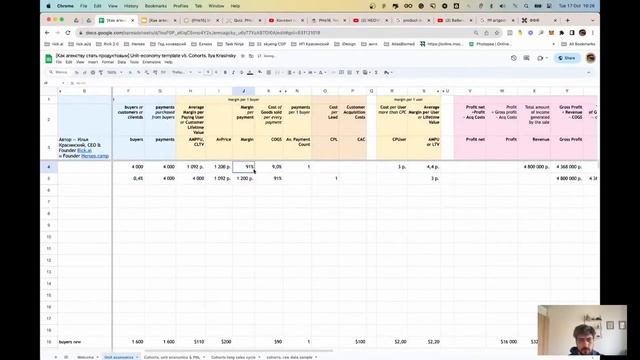Toggle italic formatting
The height and width of the screenshot is (360, 640).
click(233, 72)
